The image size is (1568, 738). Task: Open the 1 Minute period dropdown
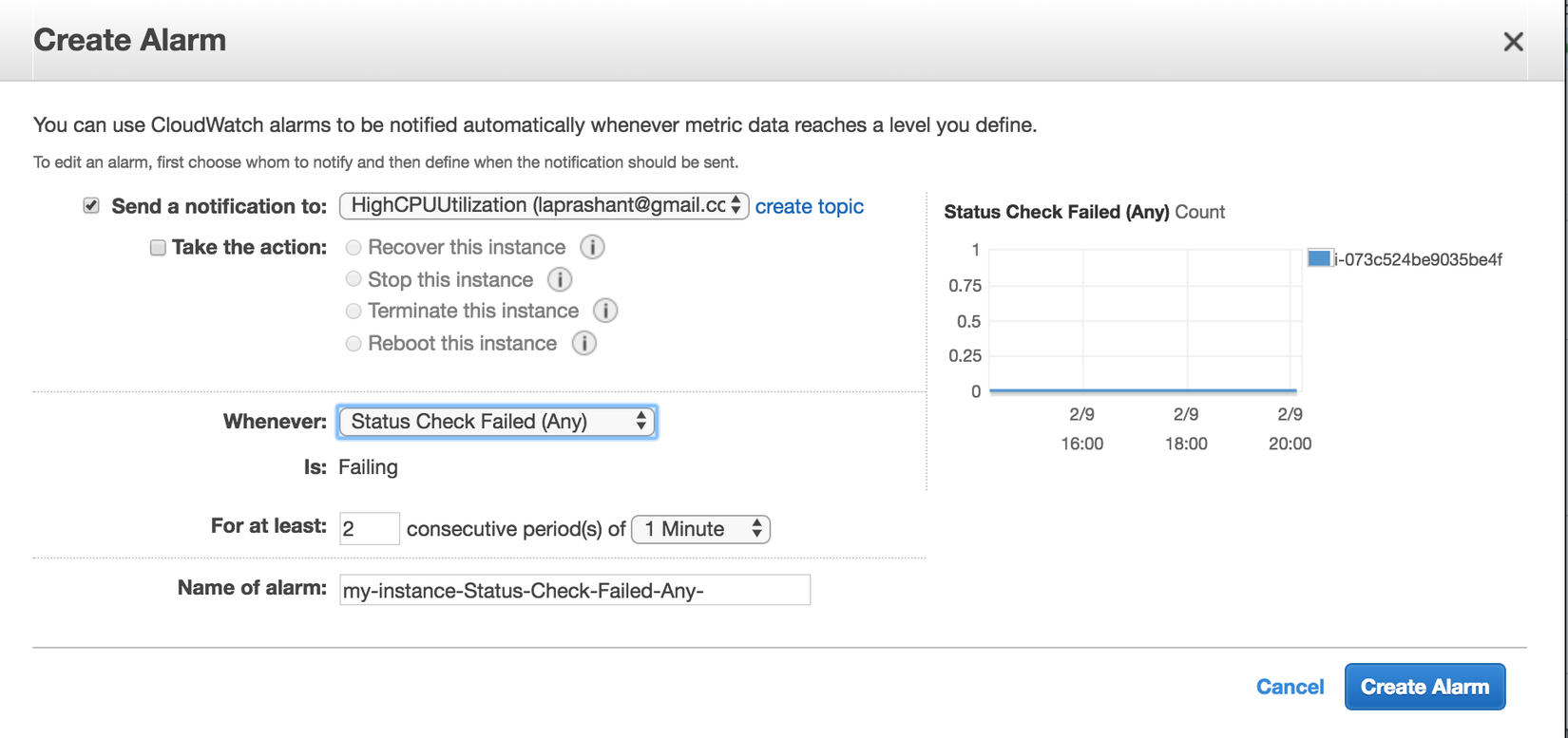[x=700, y=529]
